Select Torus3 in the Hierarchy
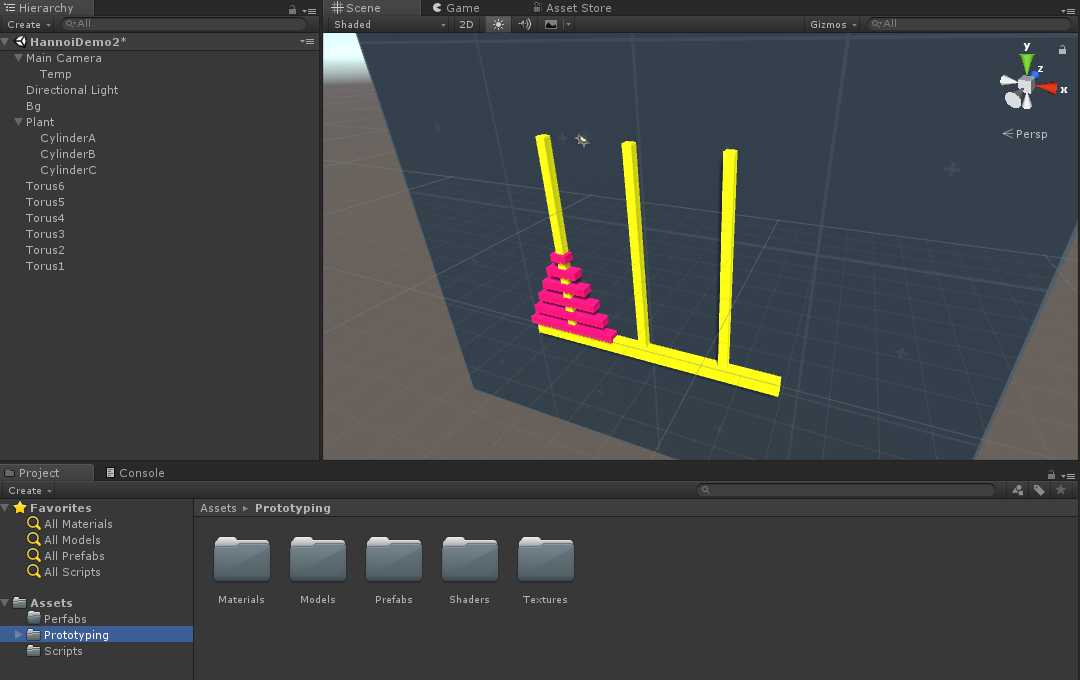The image size is (1080, 680). pos(45,234)
